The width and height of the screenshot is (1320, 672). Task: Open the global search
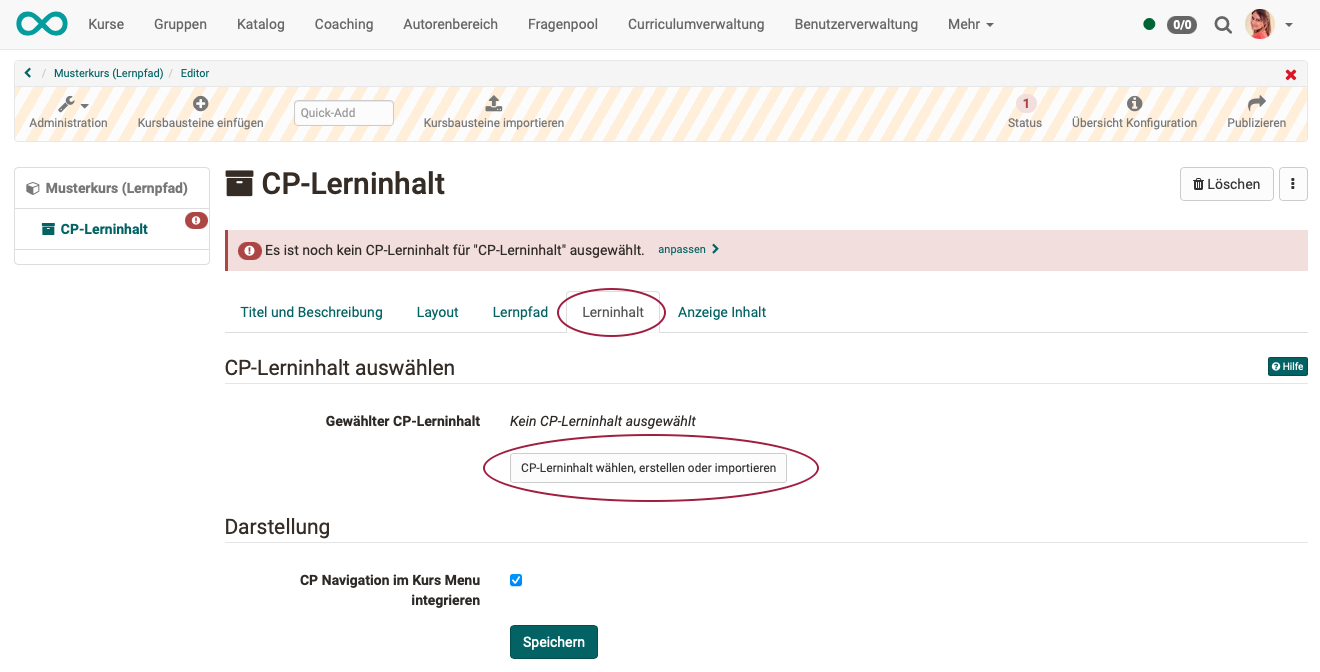[1223, 24]
